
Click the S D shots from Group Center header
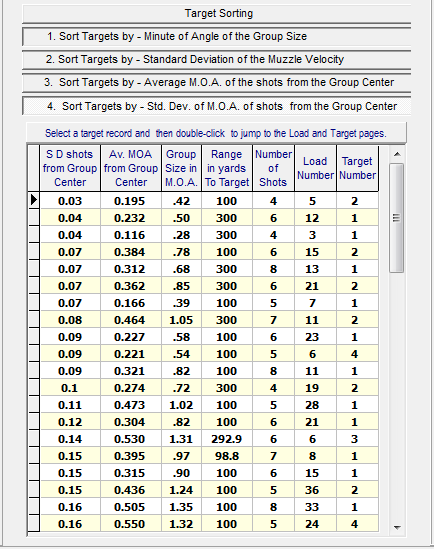pos(70,168)
